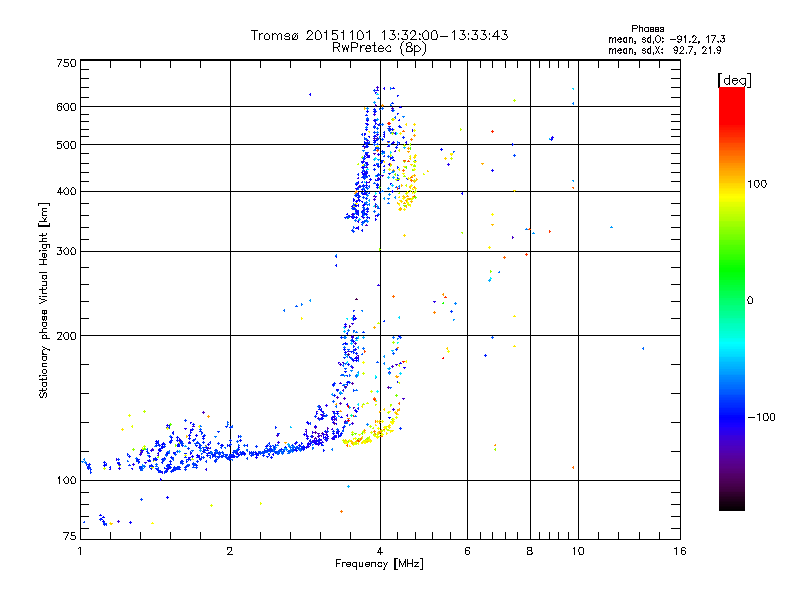The height and width of the screenshot is (600, 800).
Task: Click the x-axis tick label '8'
Action: click(530, 551)
